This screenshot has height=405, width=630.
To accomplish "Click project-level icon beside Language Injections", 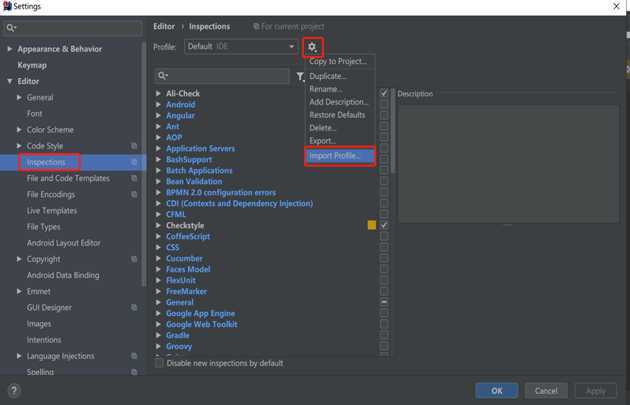I will pyautogui.click(x=134, y=356).
